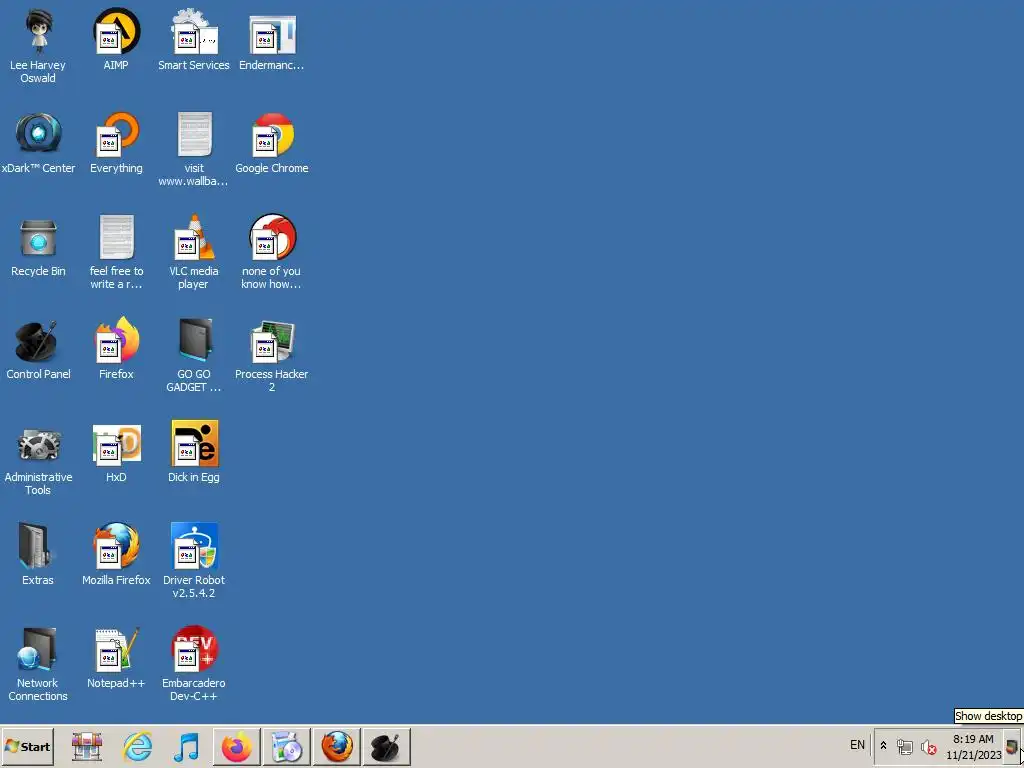
Task: Open the GO GO GADGET folder
Action: pos(194,355)
